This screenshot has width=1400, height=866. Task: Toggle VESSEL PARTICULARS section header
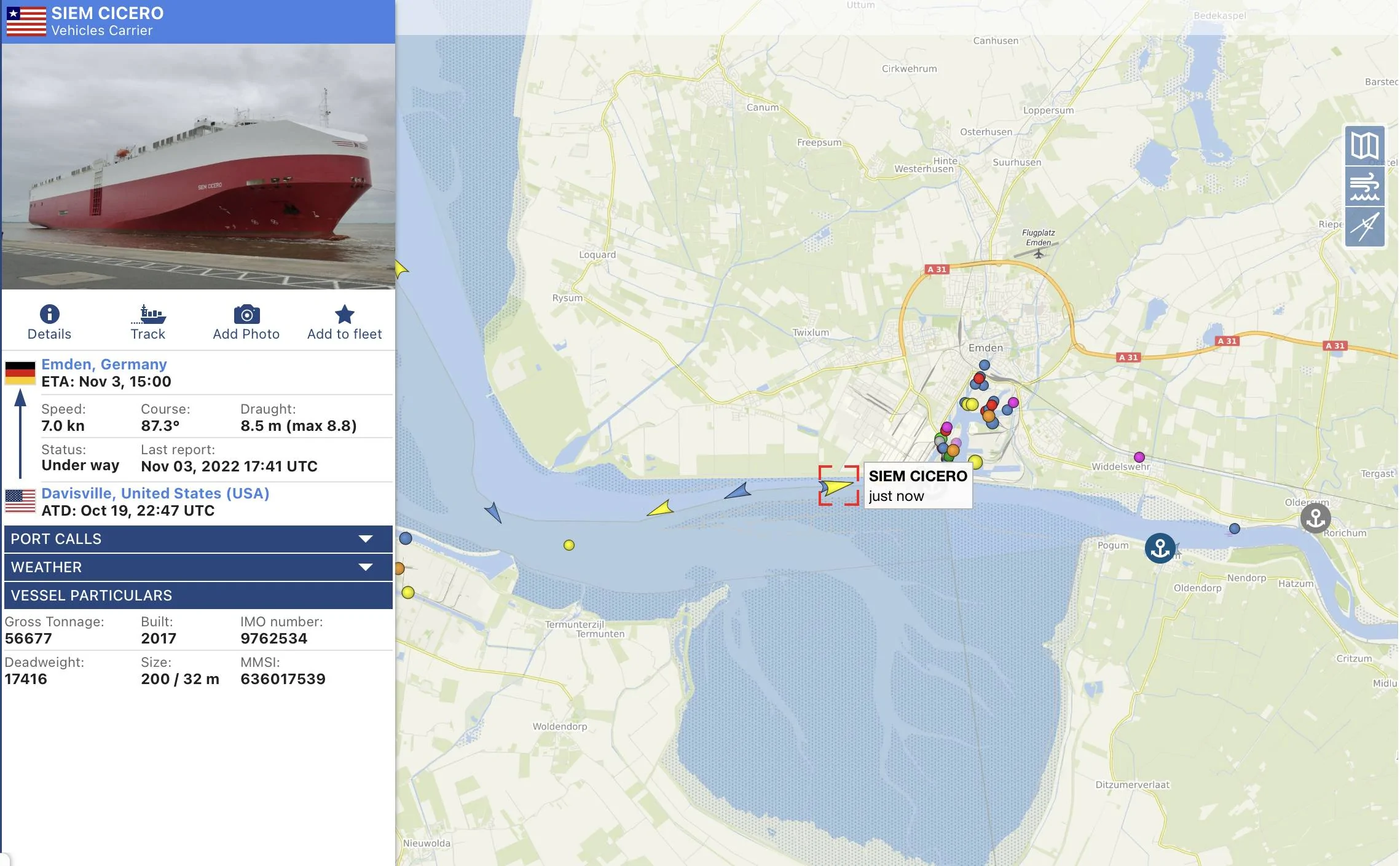click(198, 596)
